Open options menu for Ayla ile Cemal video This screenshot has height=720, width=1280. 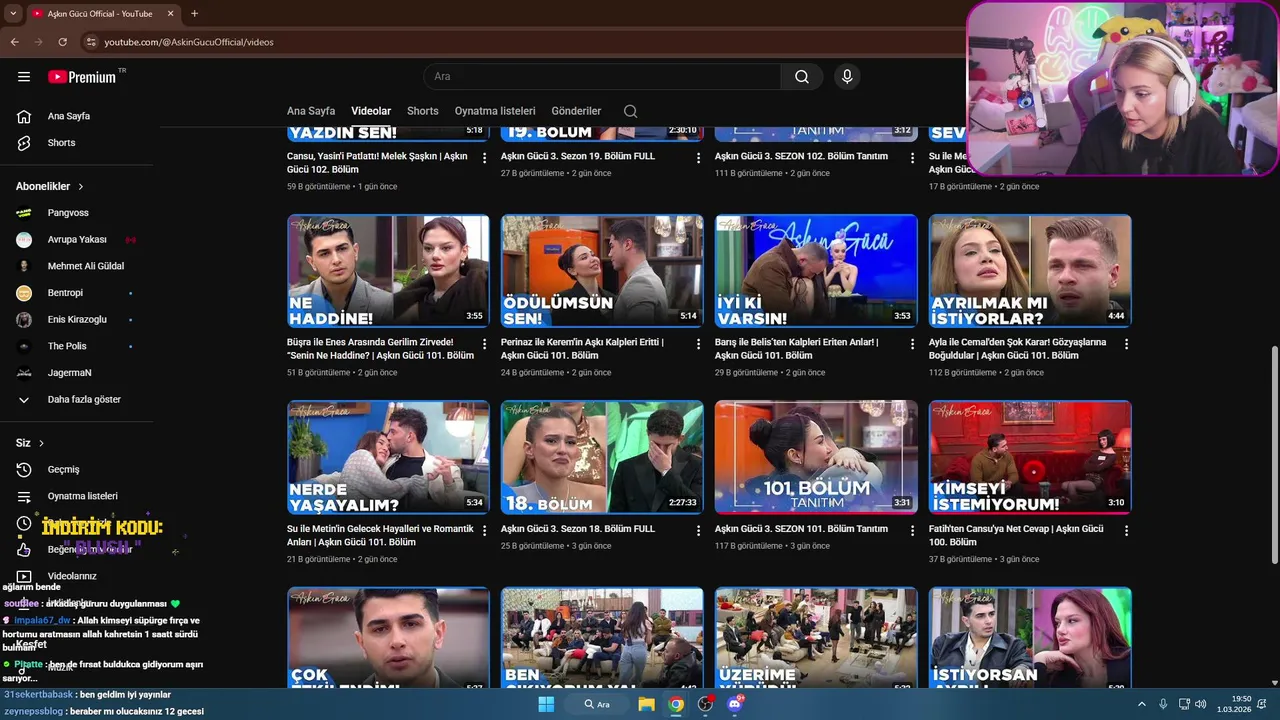(1127, 344)
